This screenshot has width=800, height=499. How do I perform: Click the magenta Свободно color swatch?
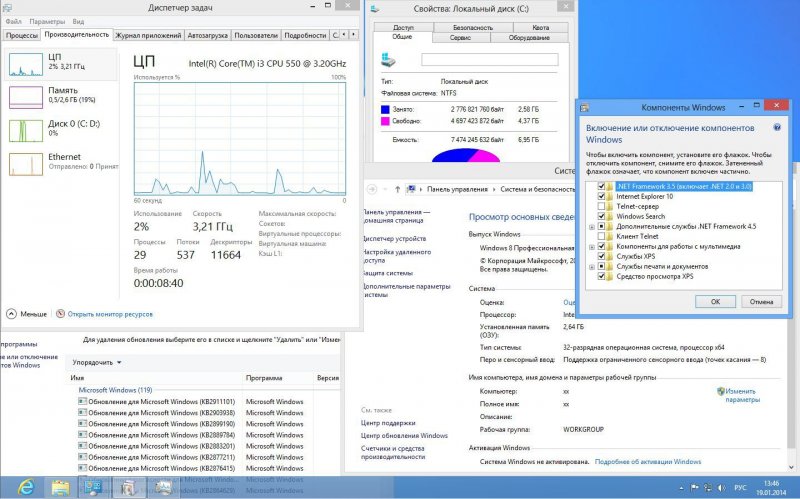tap(385, 121)
